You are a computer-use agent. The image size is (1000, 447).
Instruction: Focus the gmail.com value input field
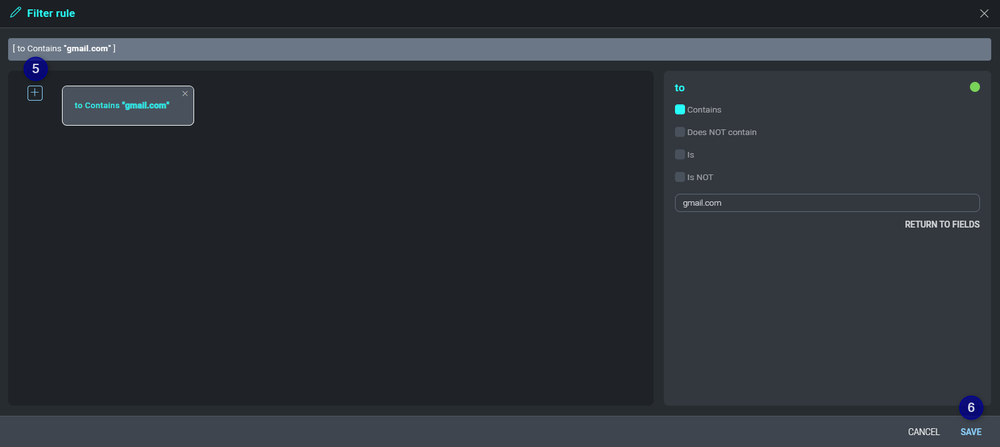coord(826,203)
